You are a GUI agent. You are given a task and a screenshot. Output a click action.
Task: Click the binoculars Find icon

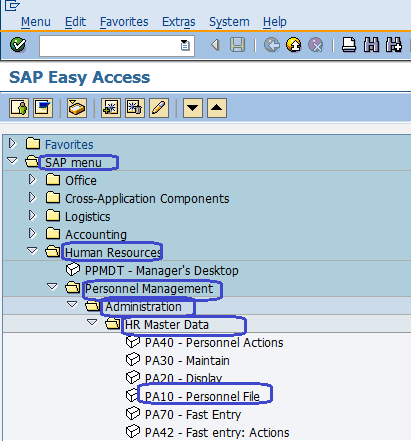pos(371,45)
